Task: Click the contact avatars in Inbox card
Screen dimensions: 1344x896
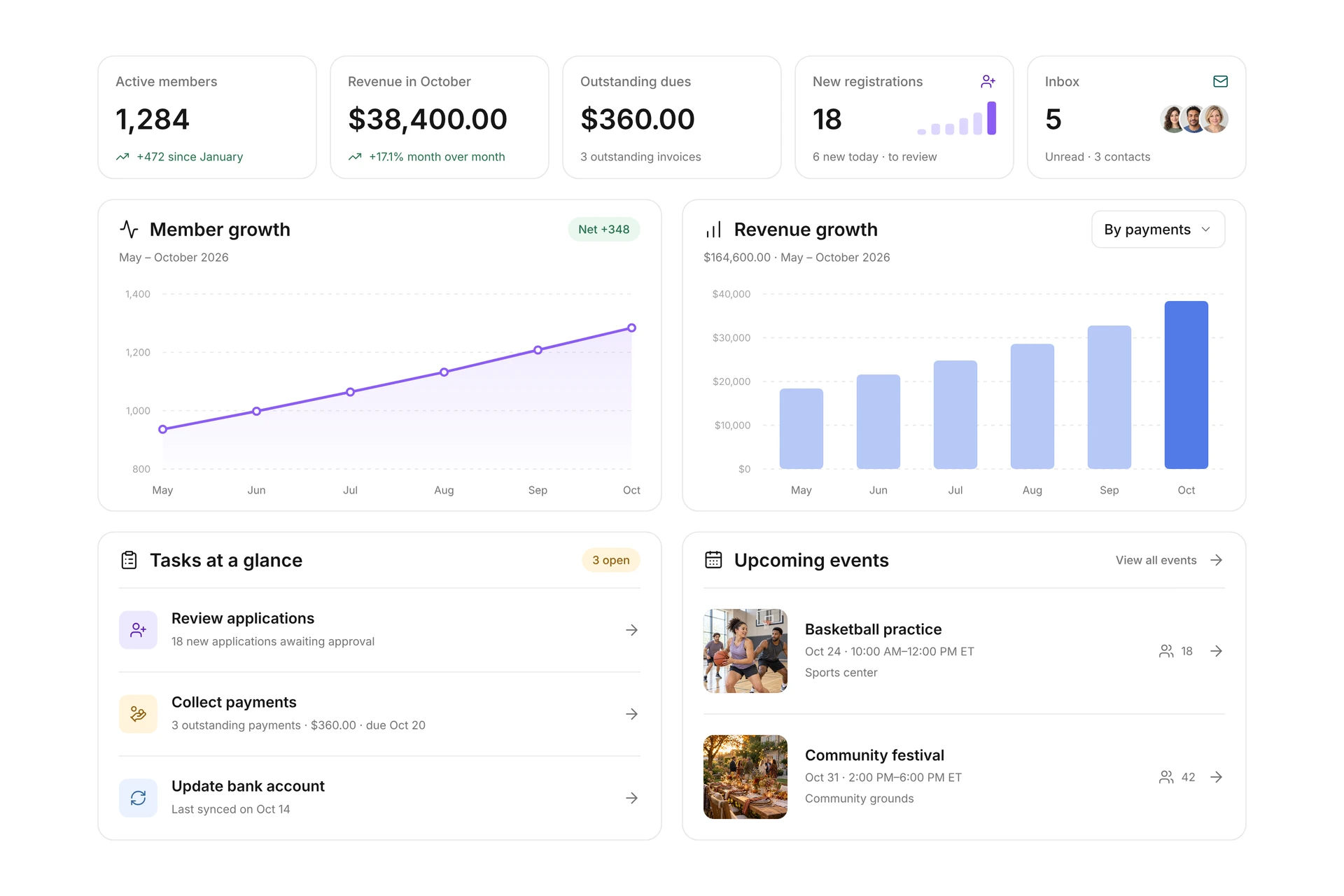Action: [x=1193, y=119]
